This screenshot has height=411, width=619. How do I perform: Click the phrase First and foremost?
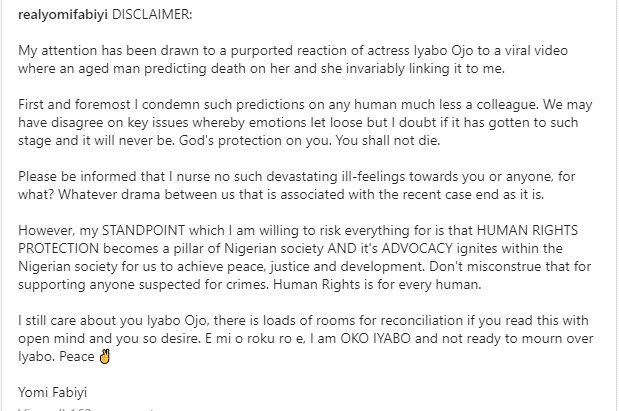pyautogui.click(x=74, y=105)
